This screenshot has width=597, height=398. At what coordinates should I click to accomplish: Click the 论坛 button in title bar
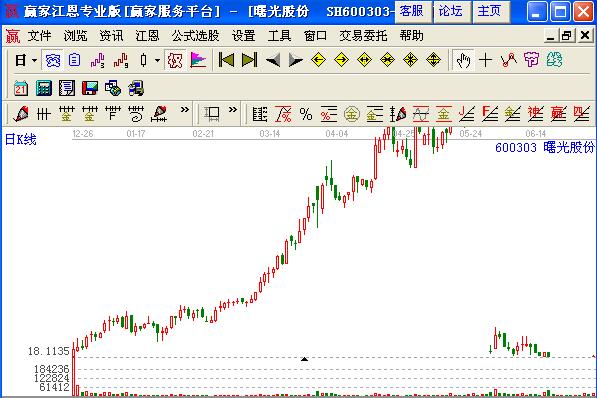tap(450, 11)
